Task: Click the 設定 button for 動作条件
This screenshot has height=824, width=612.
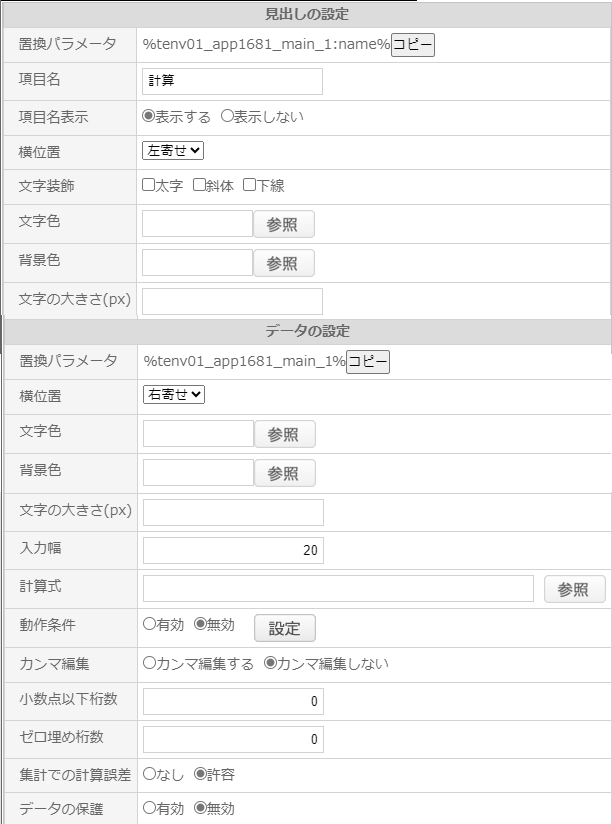Action: click(285, 628)
